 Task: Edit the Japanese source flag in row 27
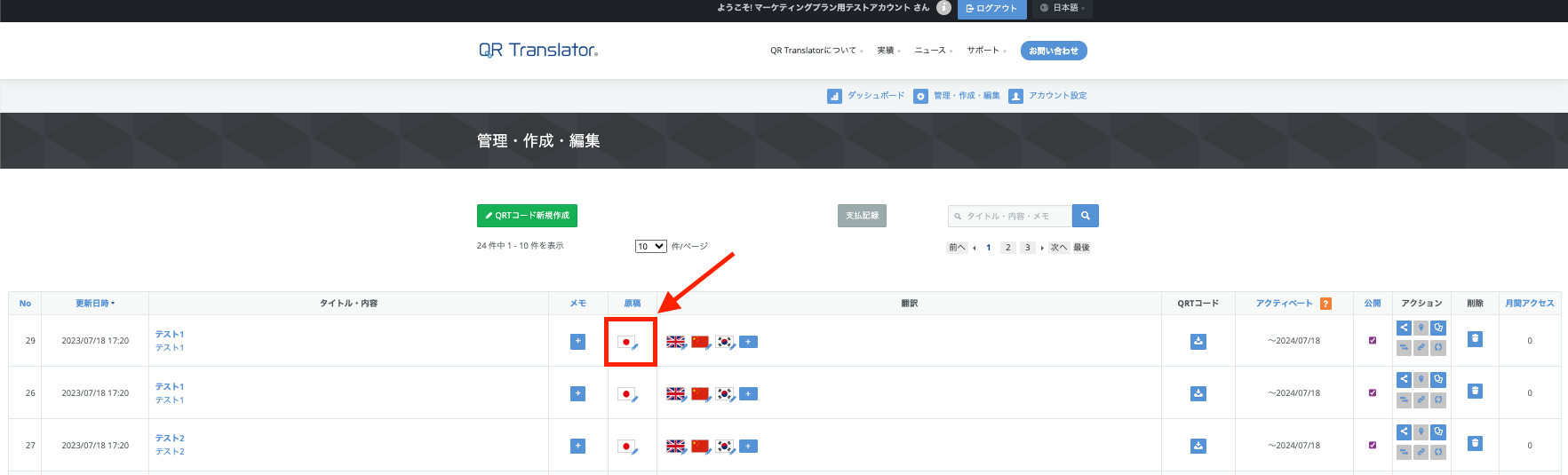tap(628, 447)
